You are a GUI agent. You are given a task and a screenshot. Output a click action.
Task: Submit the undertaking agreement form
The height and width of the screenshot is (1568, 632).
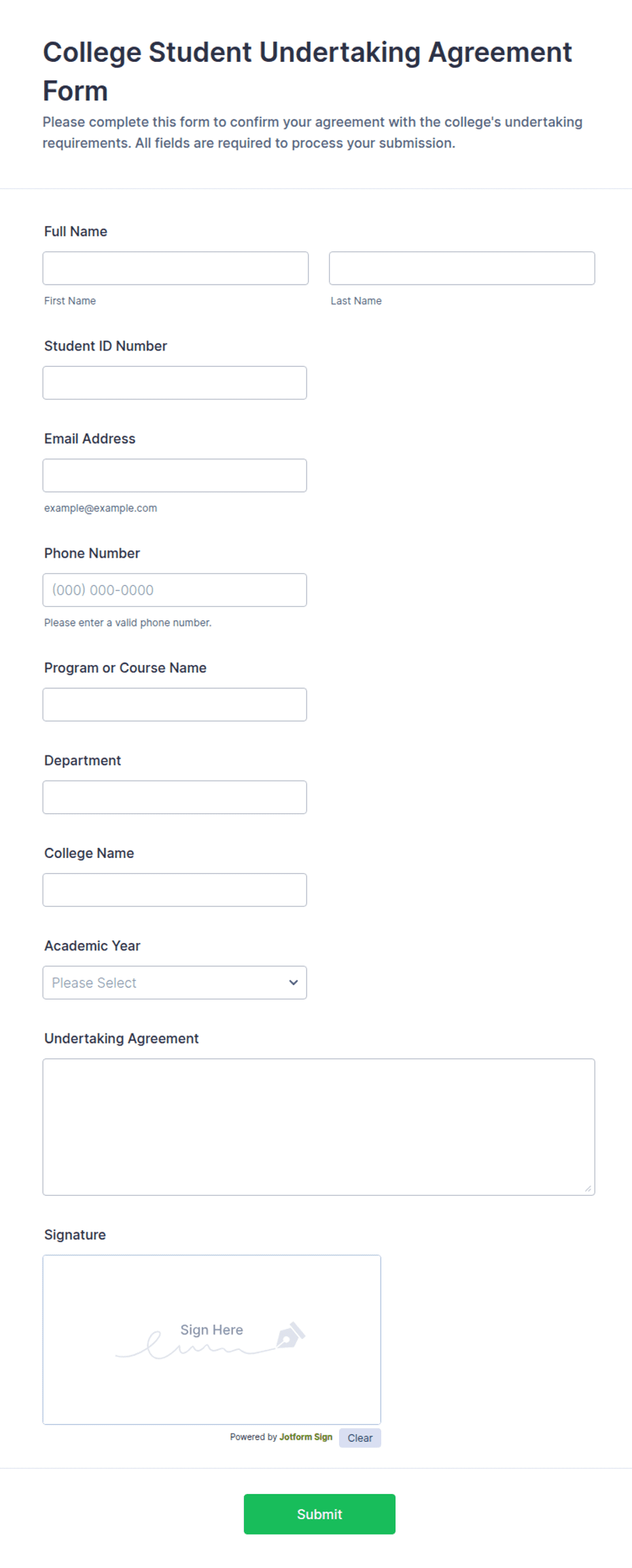click(319, 1514)
